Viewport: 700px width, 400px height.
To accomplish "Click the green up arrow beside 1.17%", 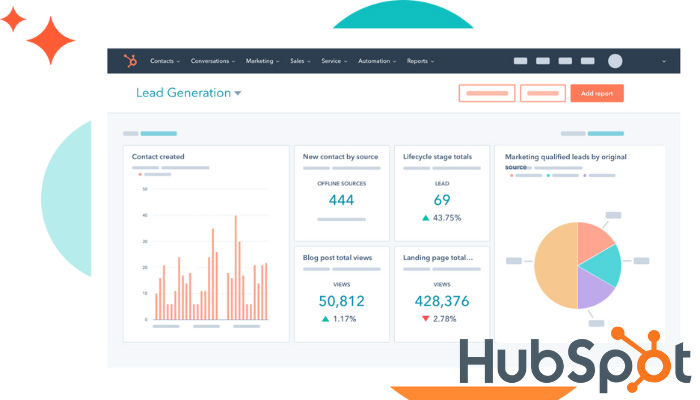I will coord(325,319).
